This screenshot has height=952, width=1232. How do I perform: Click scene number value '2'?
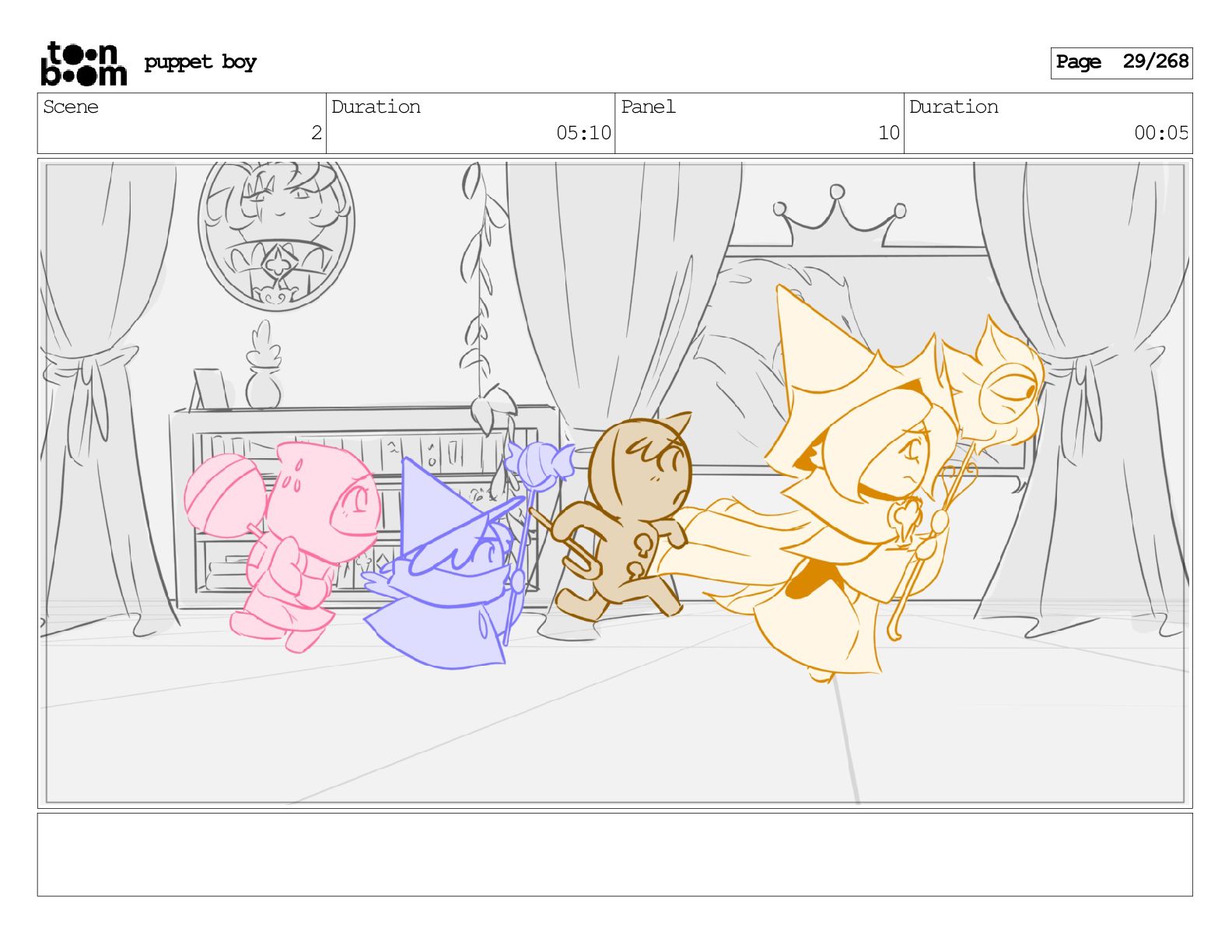pyautogui.click(x=316, y=133)
